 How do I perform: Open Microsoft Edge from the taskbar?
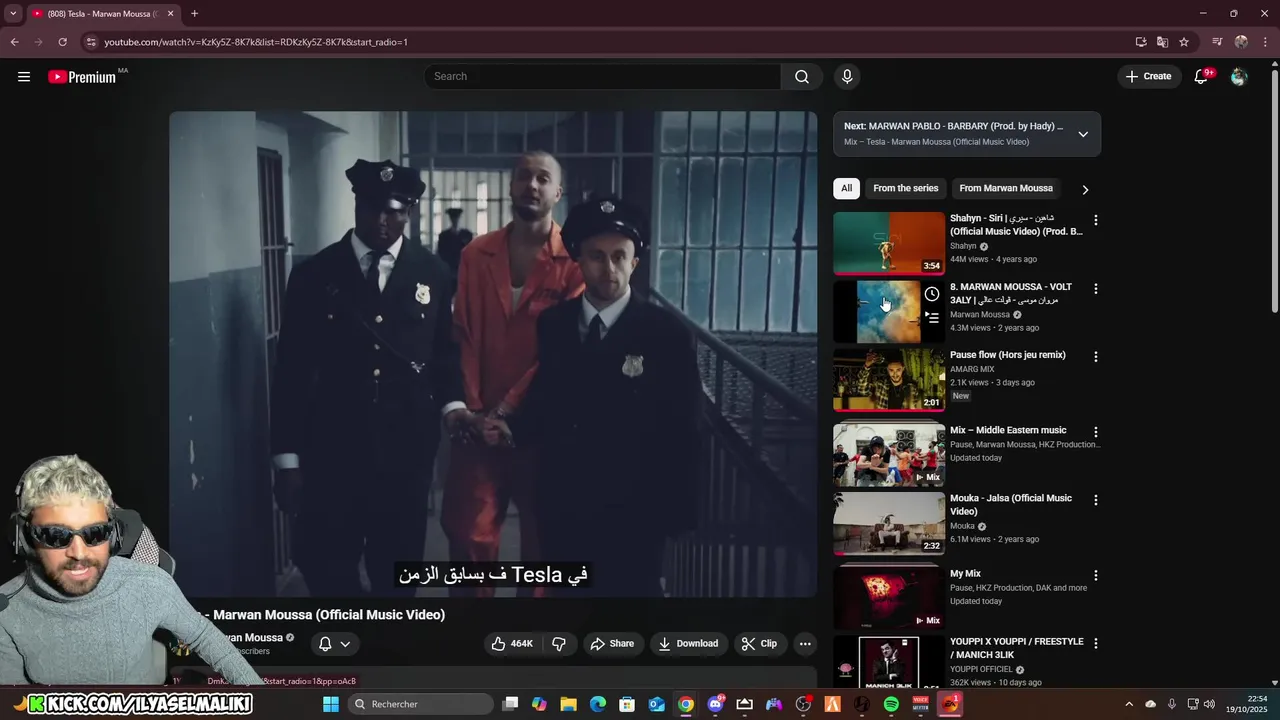coord(598,704)
